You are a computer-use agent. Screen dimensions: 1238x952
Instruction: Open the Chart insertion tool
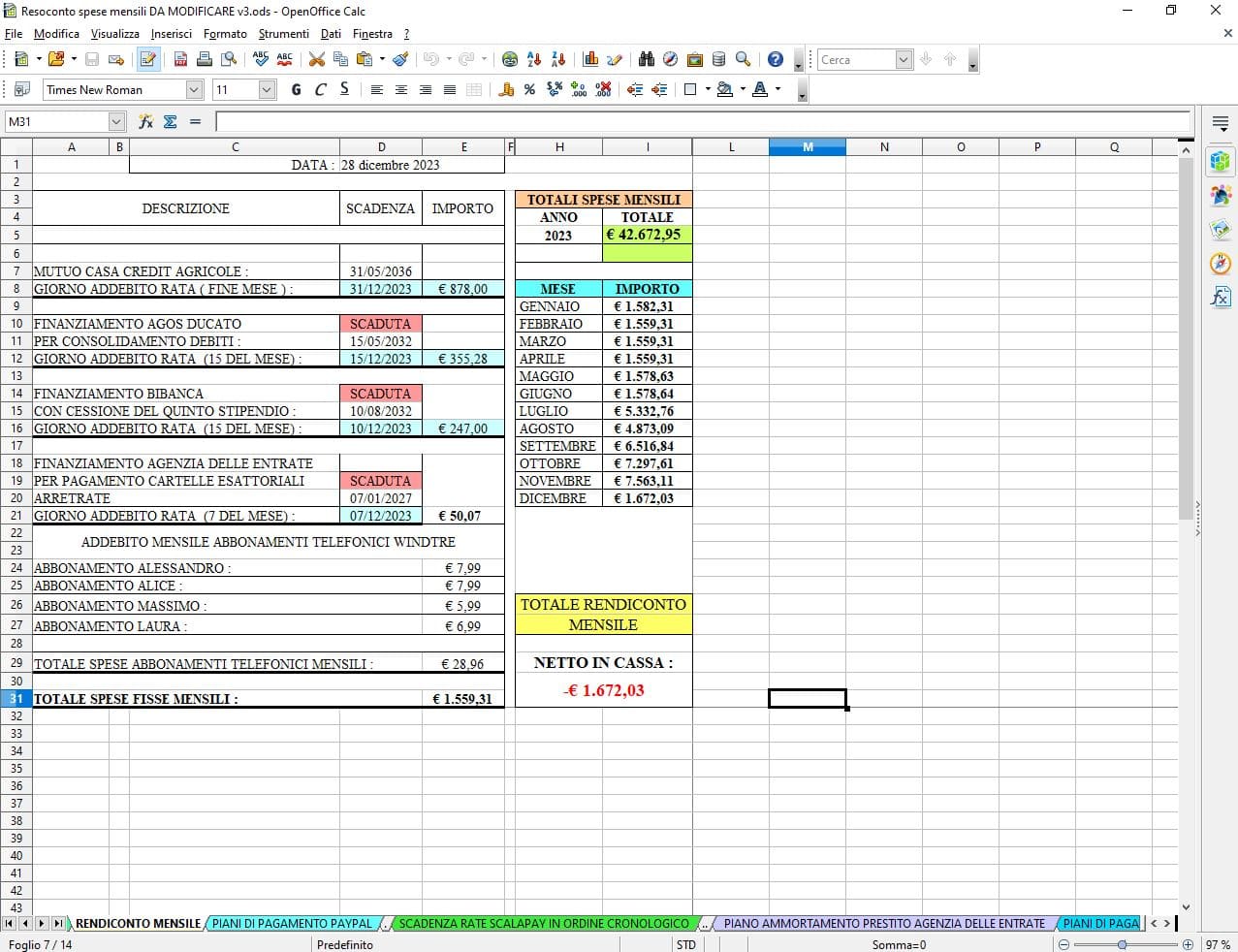tap(590, 59)
